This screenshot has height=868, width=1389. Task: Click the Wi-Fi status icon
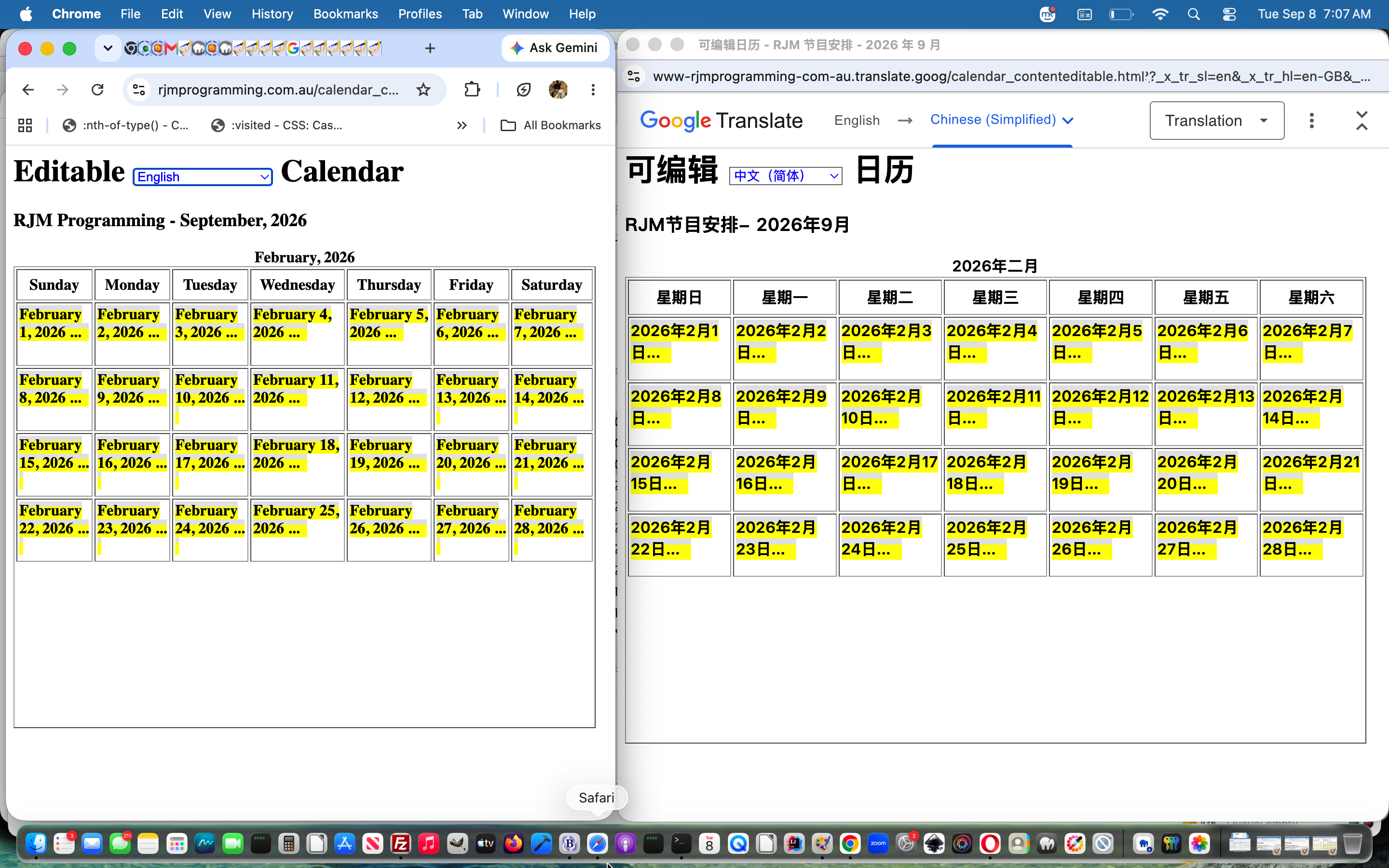pyautogui.click(x=1160, y=14)
